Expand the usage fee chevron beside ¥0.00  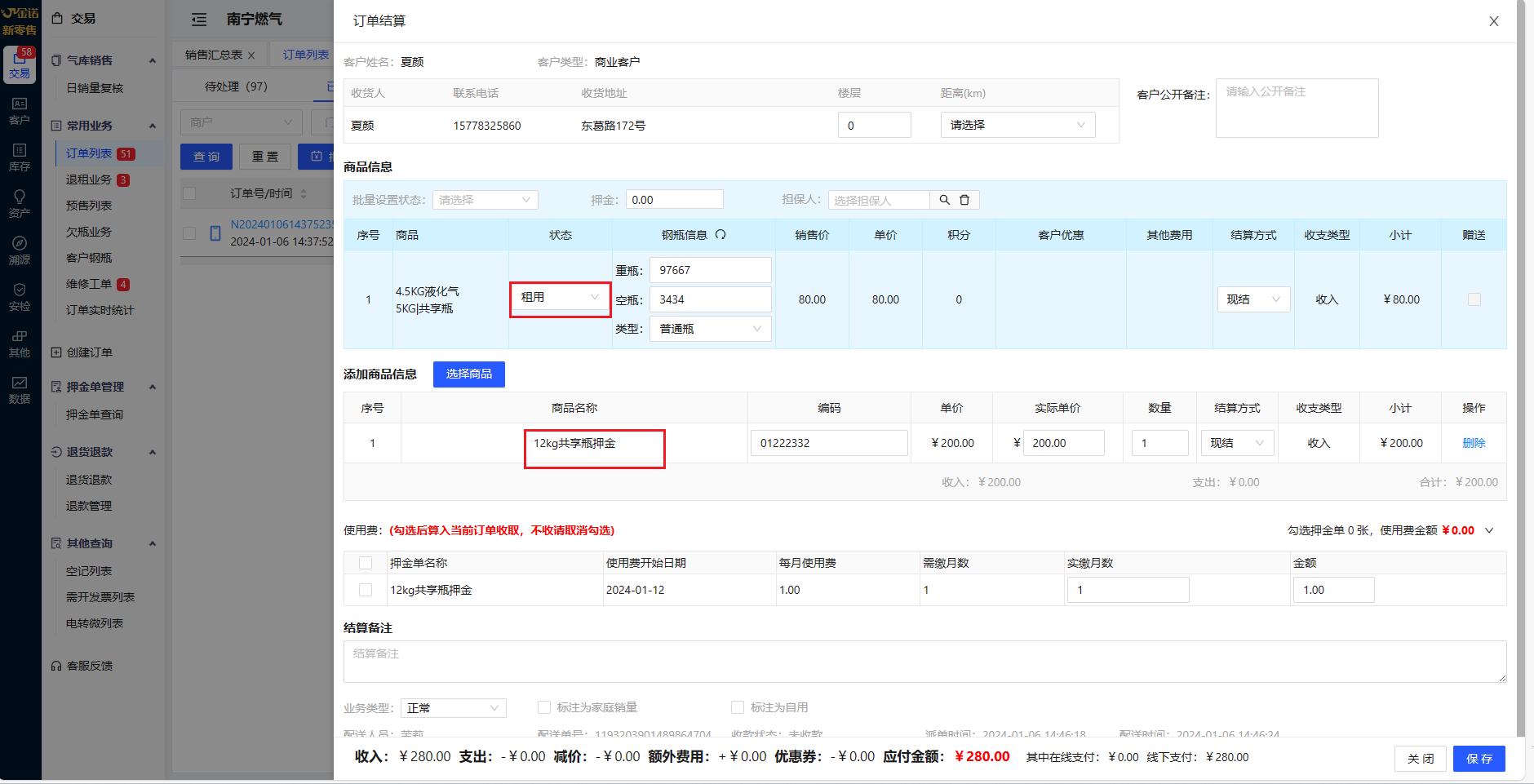click(1489, 530)
